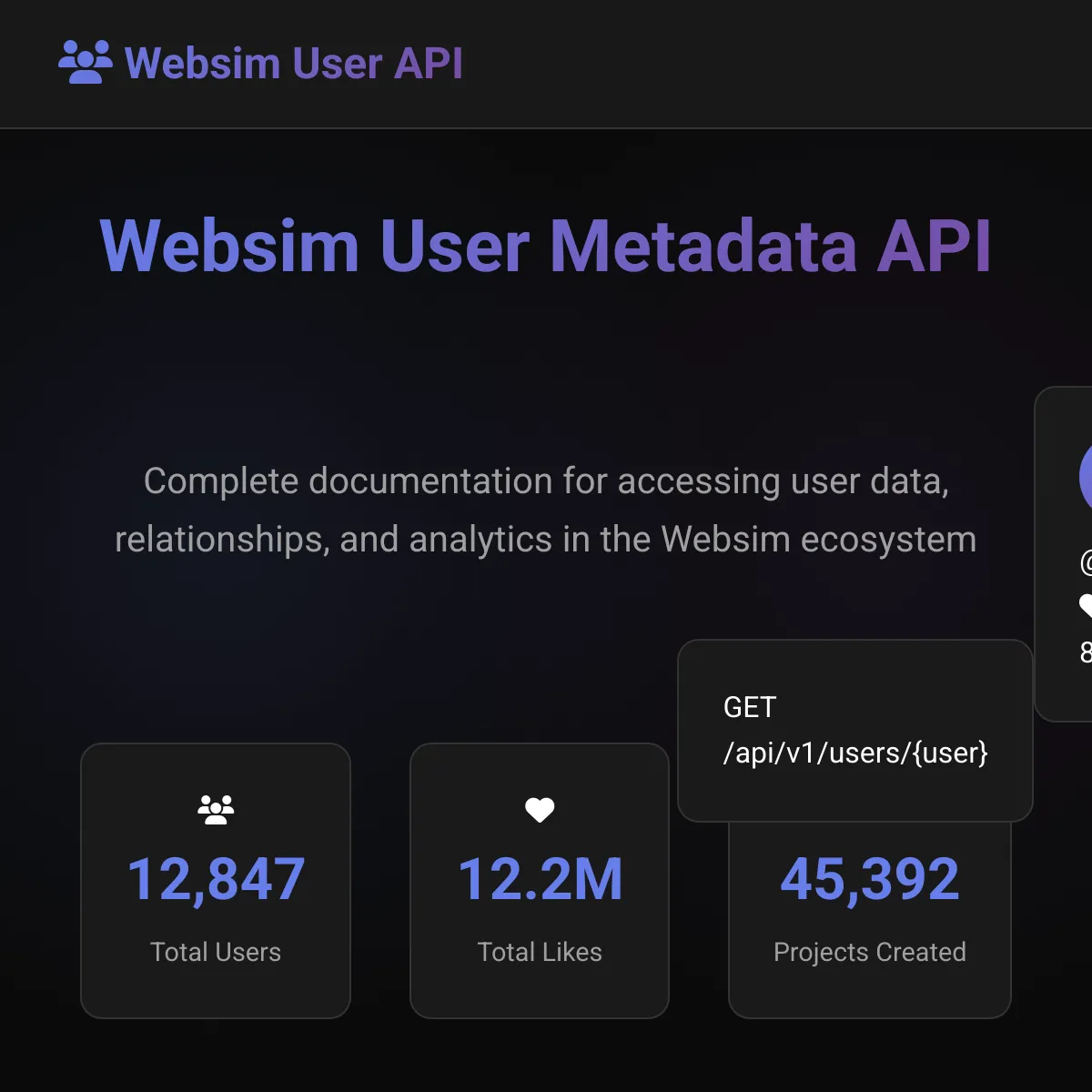Select the Websim User Metadata API heading
Screen dimensions: 1092x1092
(546, 246)
